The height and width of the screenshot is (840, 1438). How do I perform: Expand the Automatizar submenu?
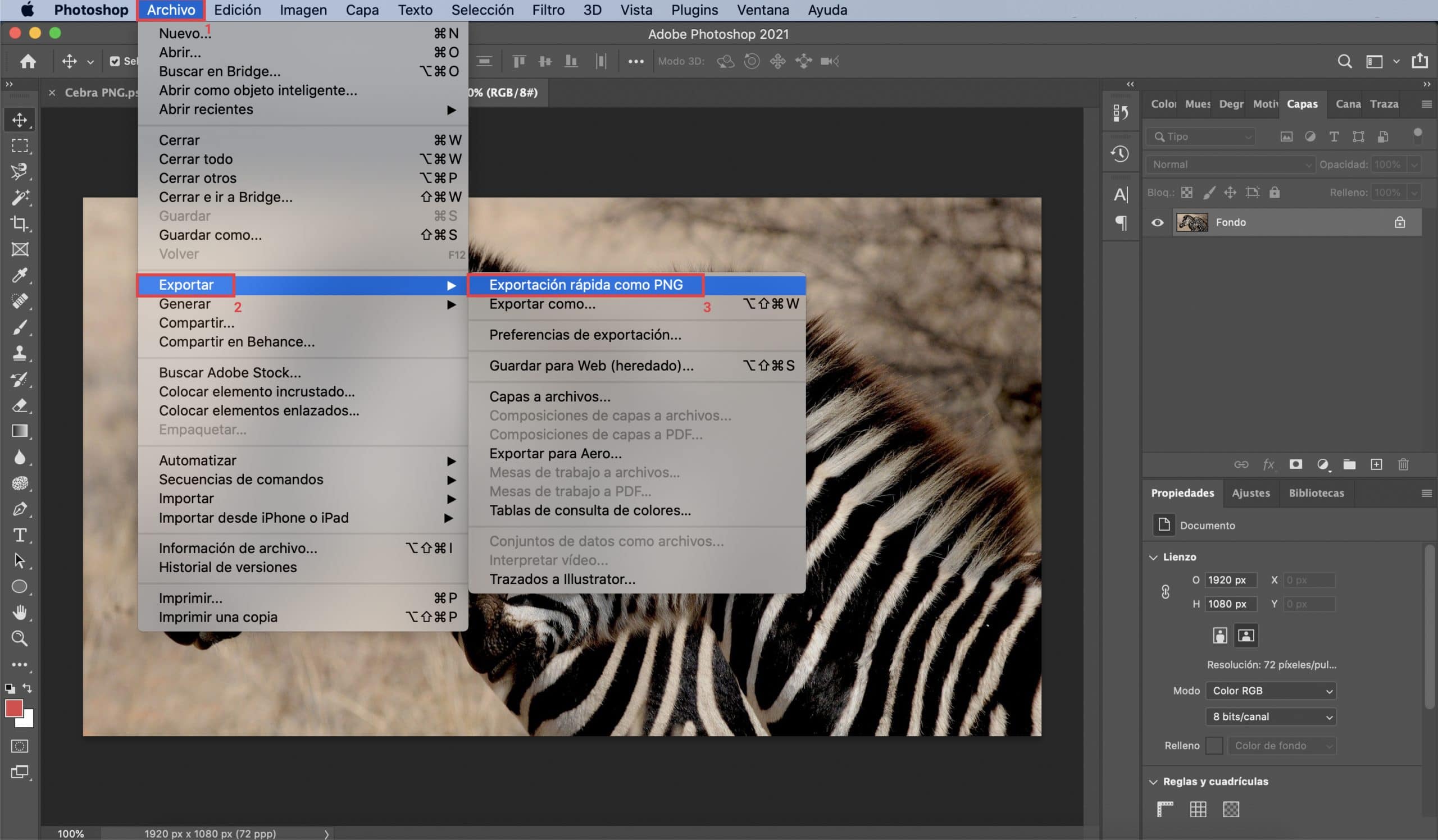pyautogui.click(x=303, y=461)
